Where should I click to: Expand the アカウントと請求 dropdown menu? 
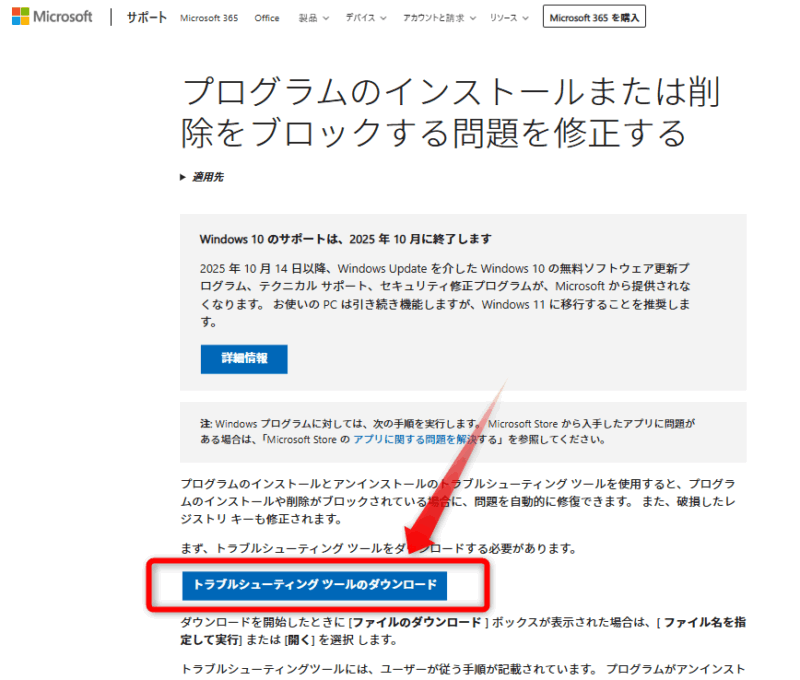[x=439, y=18]
